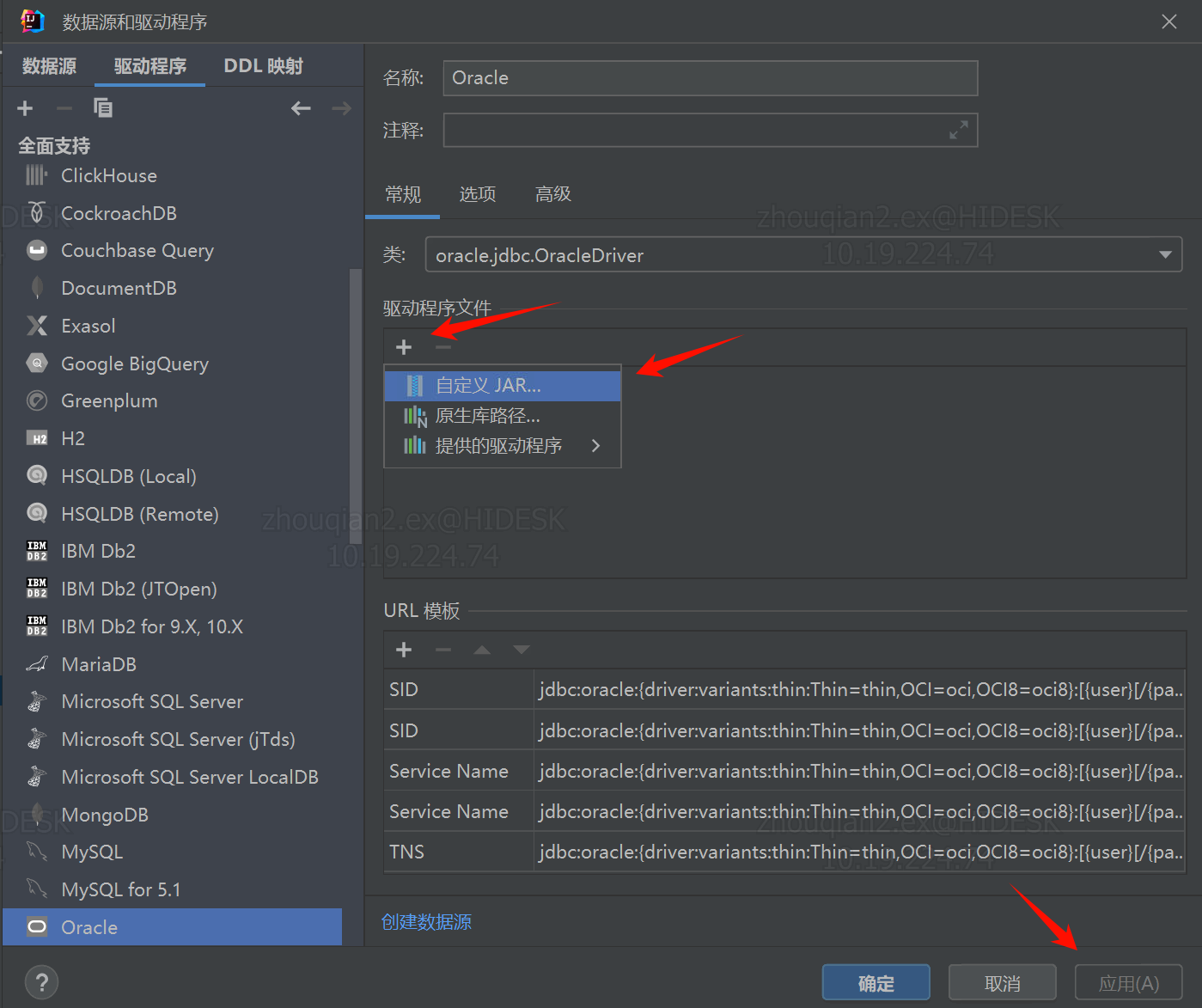Click the Google BigQuery hexagon icon

coord(36,363)
